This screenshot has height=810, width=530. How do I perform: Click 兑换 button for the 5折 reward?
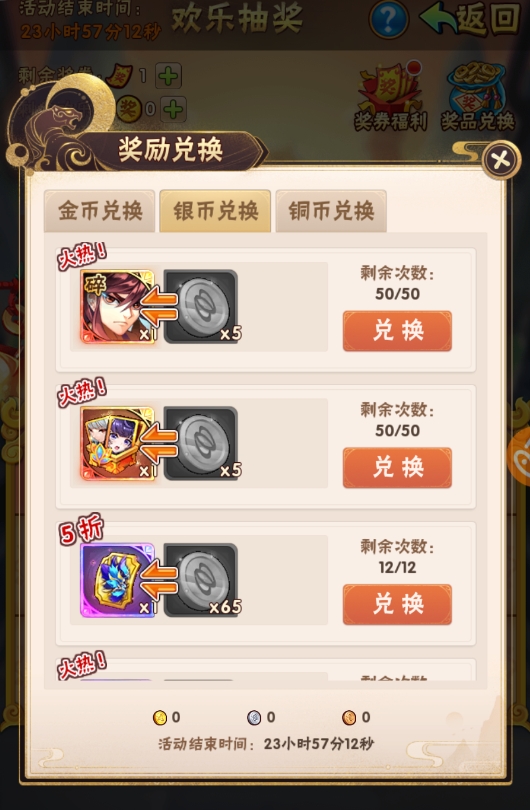pyautogui.click(x=397, y=604)
